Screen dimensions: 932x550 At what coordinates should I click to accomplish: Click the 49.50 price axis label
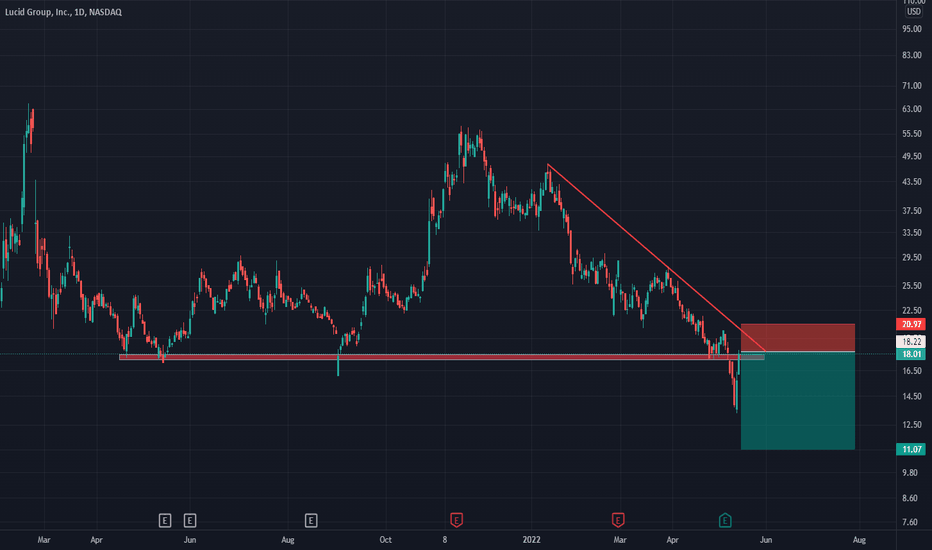tap(912, 156)
